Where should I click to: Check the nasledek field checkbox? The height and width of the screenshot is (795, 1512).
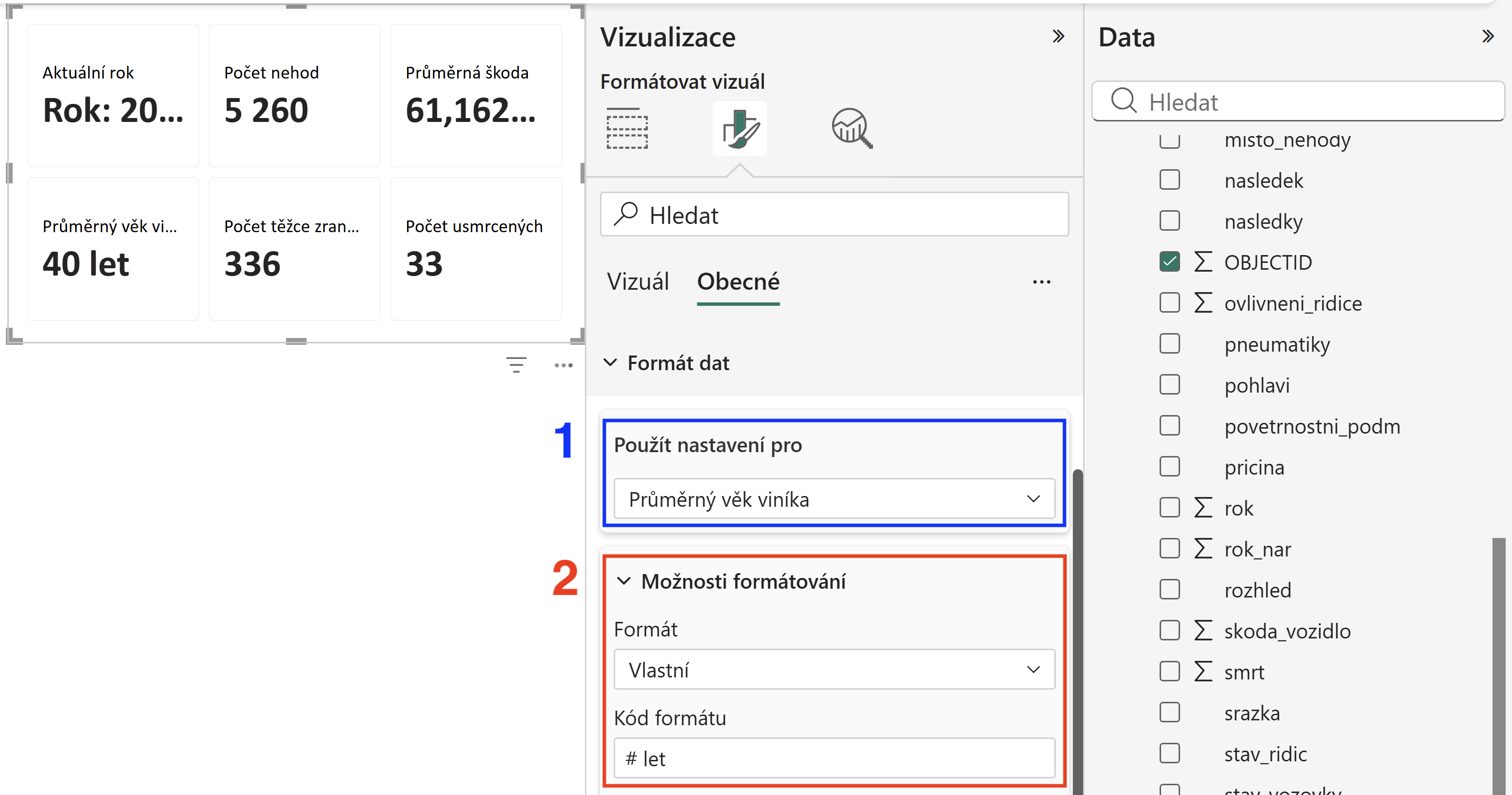coord(1169,179)
